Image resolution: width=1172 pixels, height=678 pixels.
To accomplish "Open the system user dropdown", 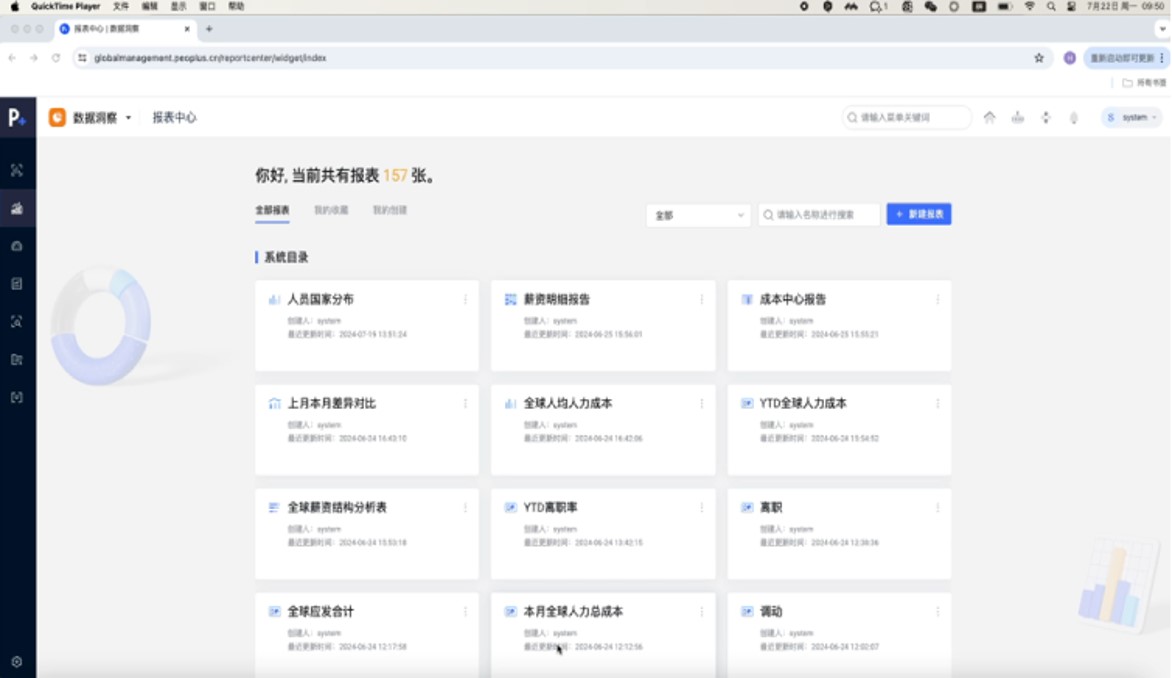I will (x=1133, y=117).
